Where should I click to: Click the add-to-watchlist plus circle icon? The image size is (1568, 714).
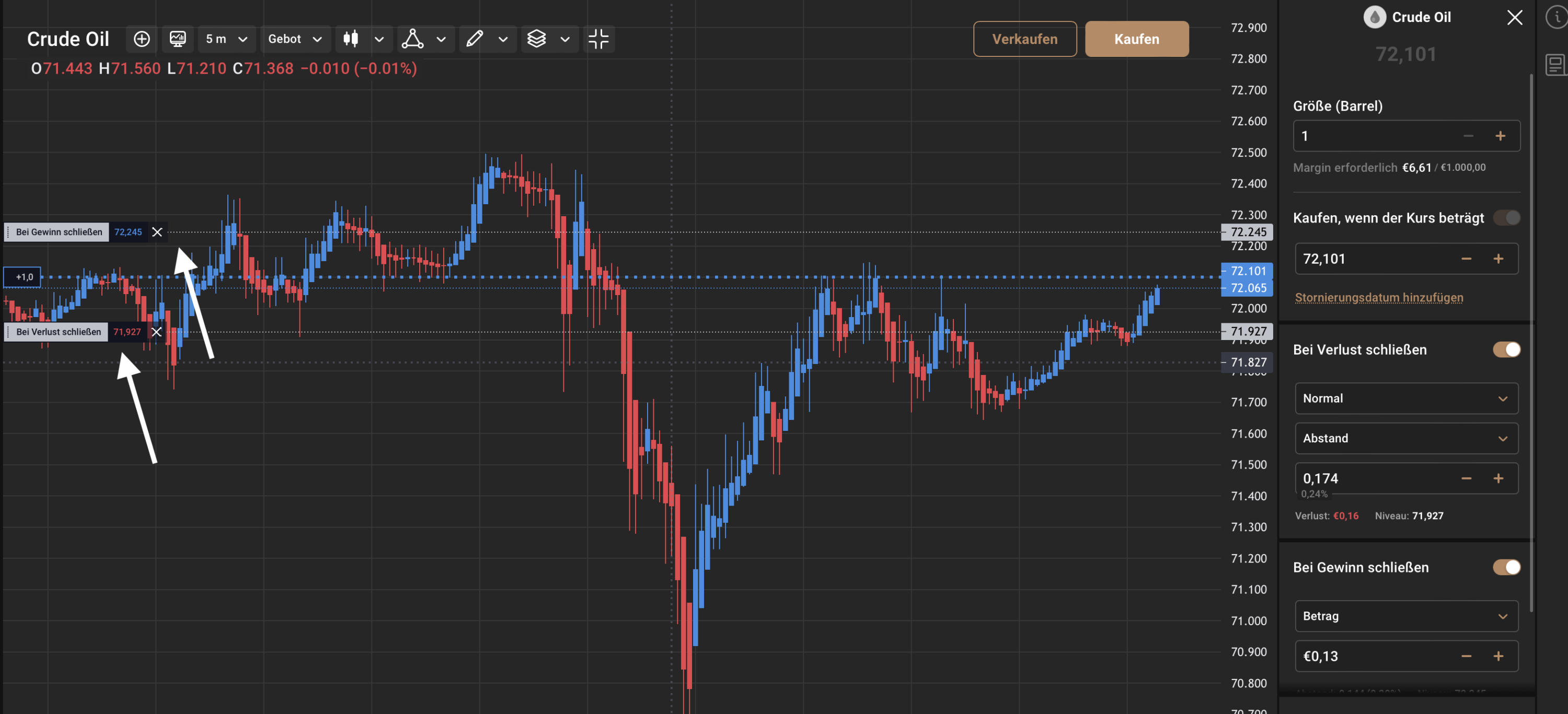click(x=141, y=39)
